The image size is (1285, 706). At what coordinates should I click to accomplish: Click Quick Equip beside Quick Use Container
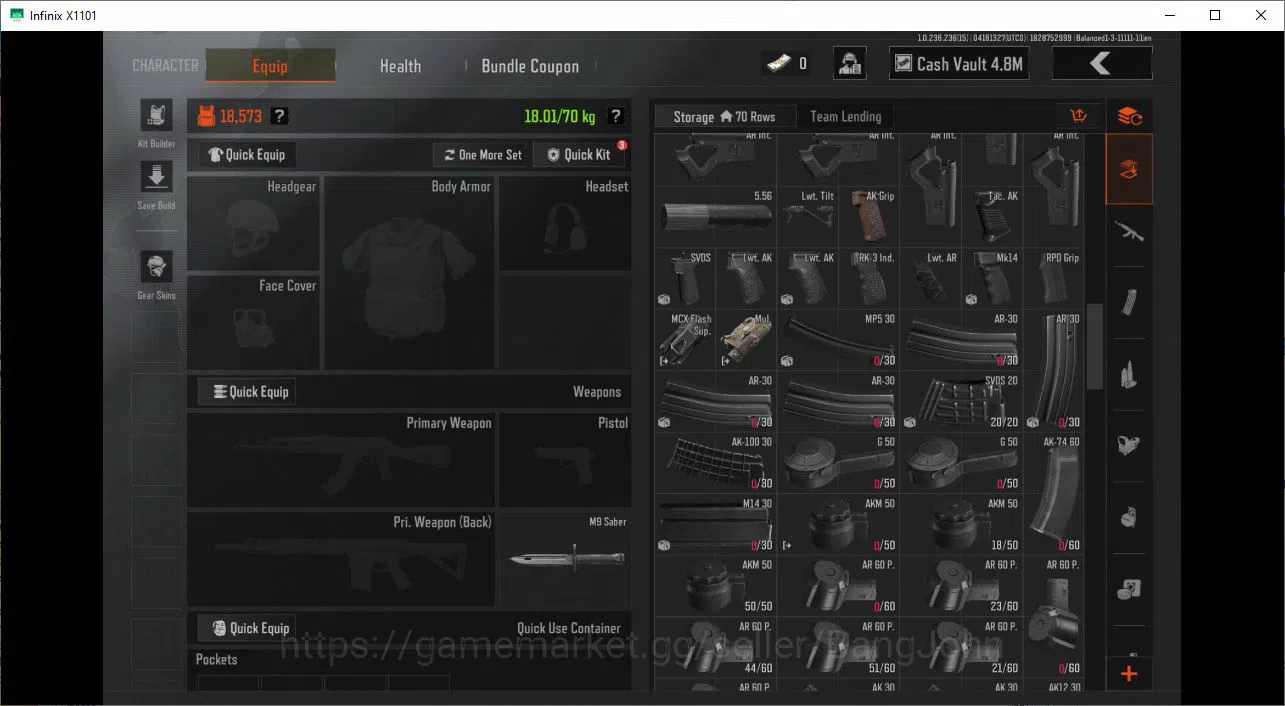247,628
